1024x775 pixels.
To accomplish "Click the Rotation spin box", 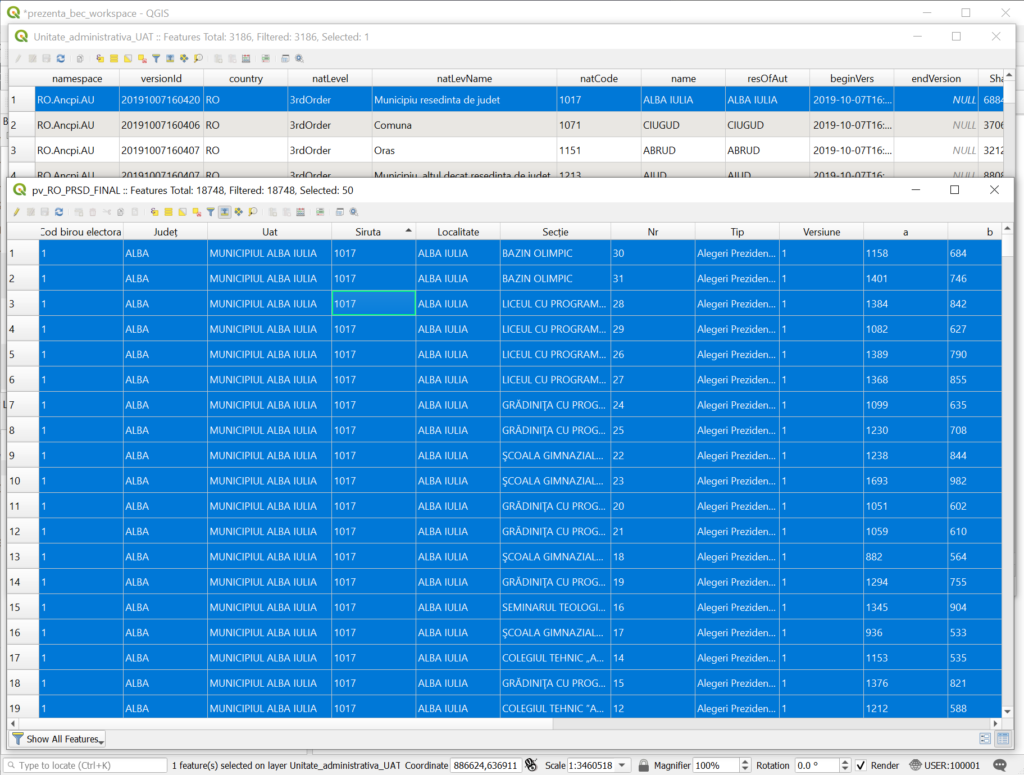I will click(x=822, y=765).
